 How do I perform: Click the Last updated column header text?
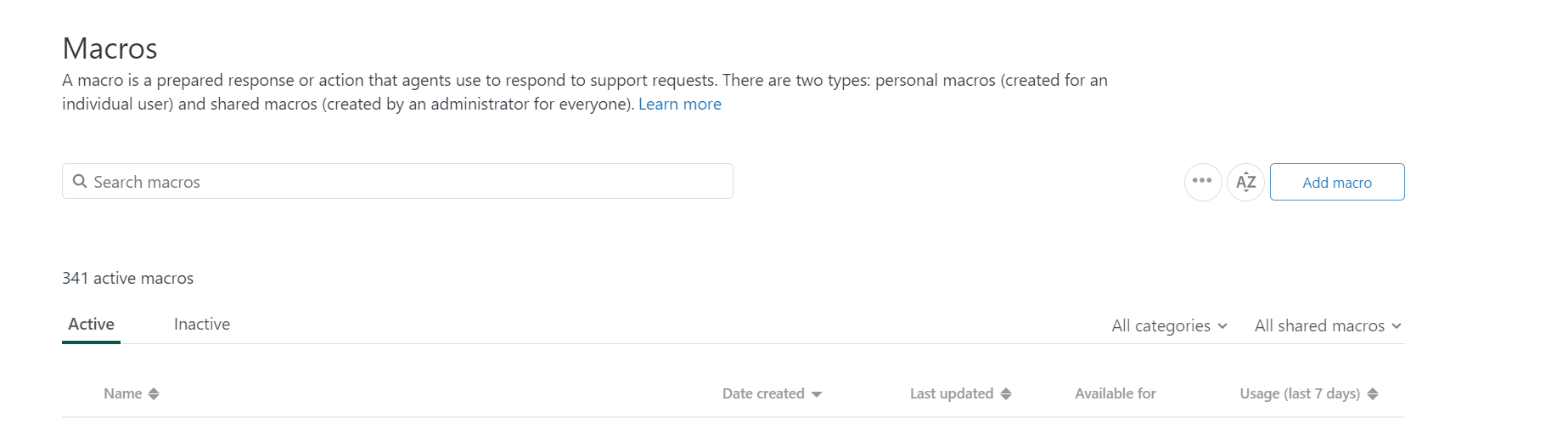(x=951, y=393)
